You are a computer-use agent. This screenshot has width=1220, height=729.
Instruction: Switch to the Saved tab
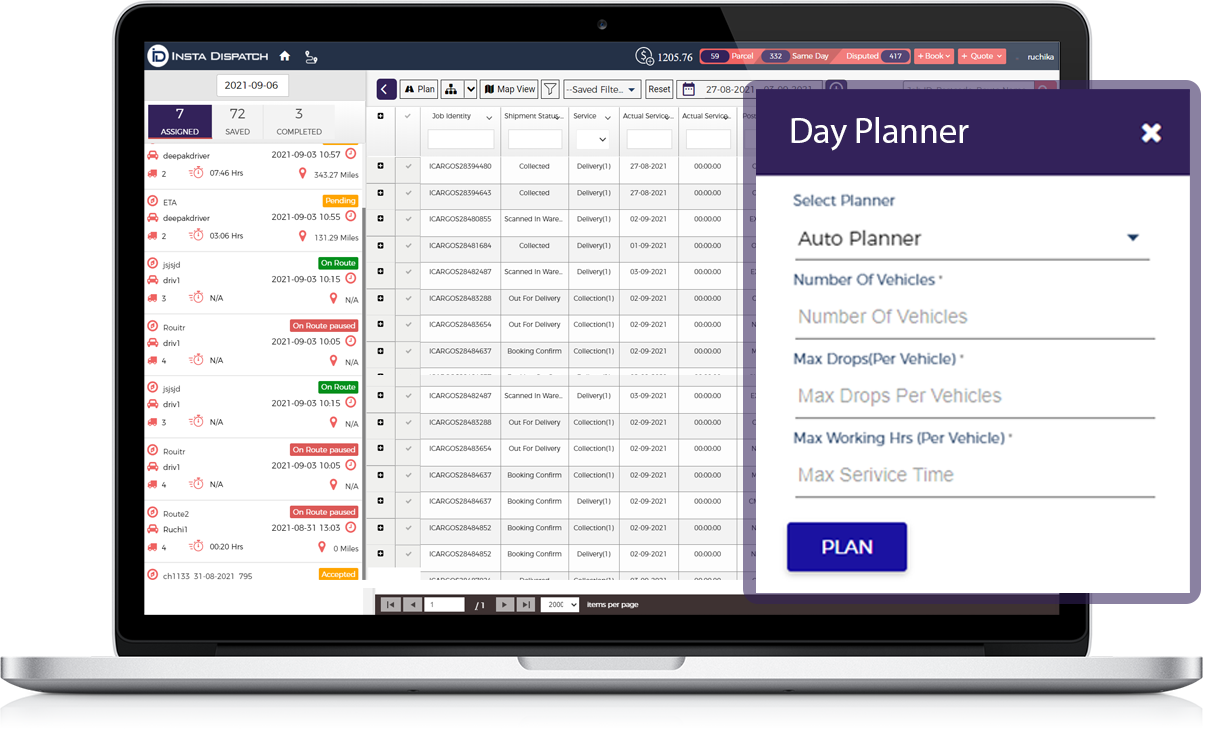(x=237, y=121)
